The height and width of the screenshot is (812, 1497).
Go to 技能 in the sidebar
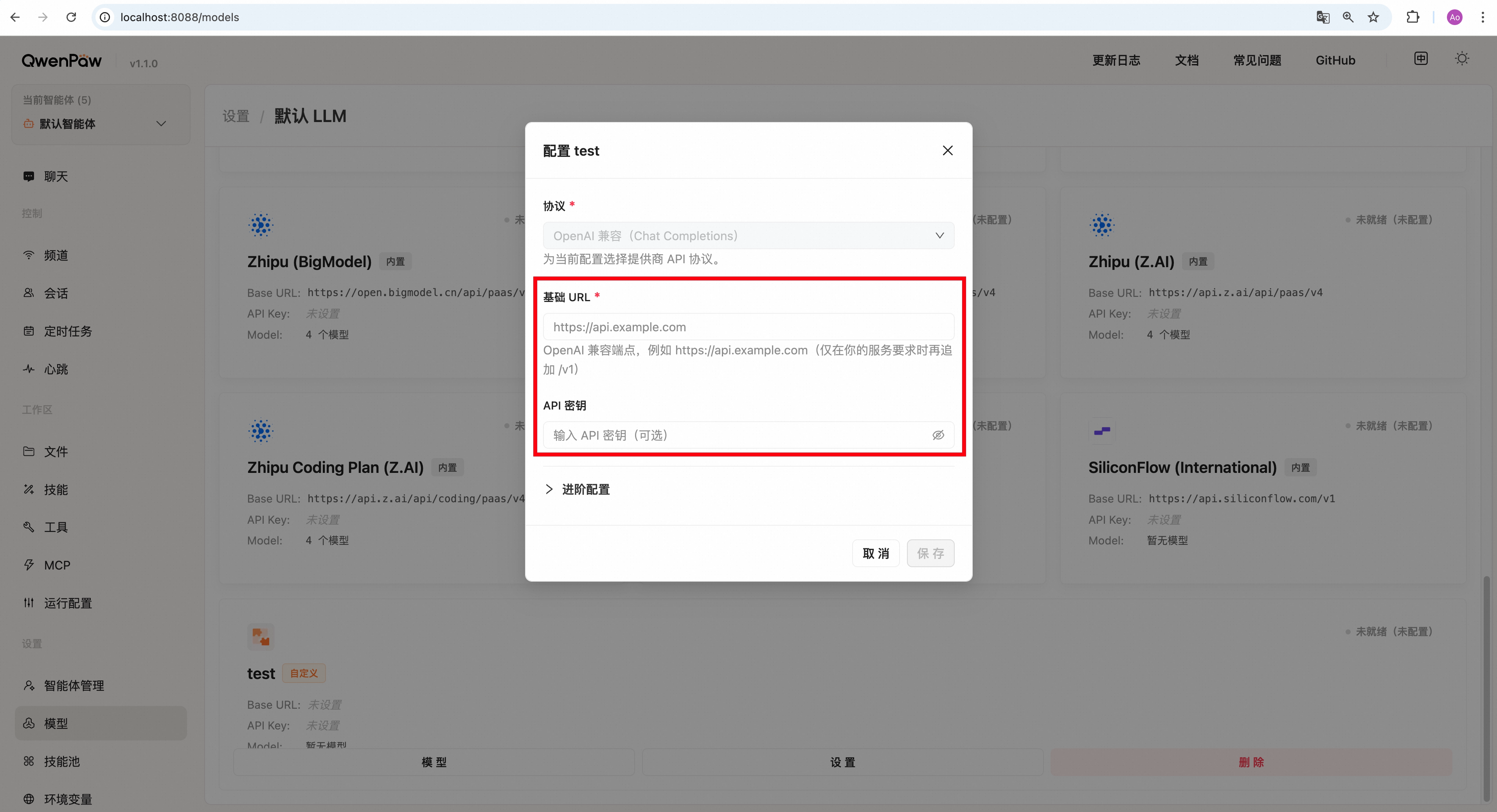click(101, 490)
